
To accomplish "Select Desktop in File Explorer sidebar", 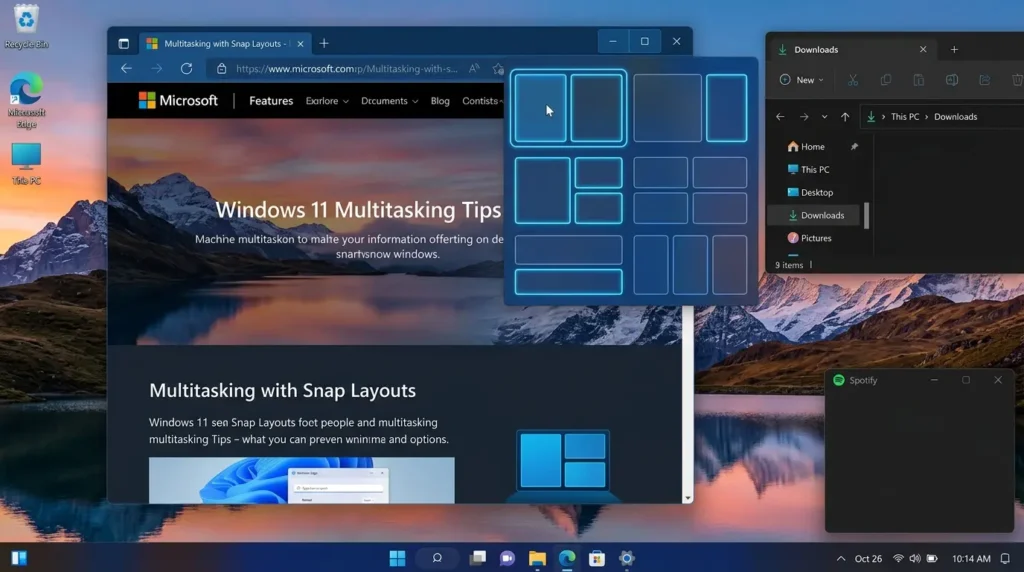I will 815,193.
